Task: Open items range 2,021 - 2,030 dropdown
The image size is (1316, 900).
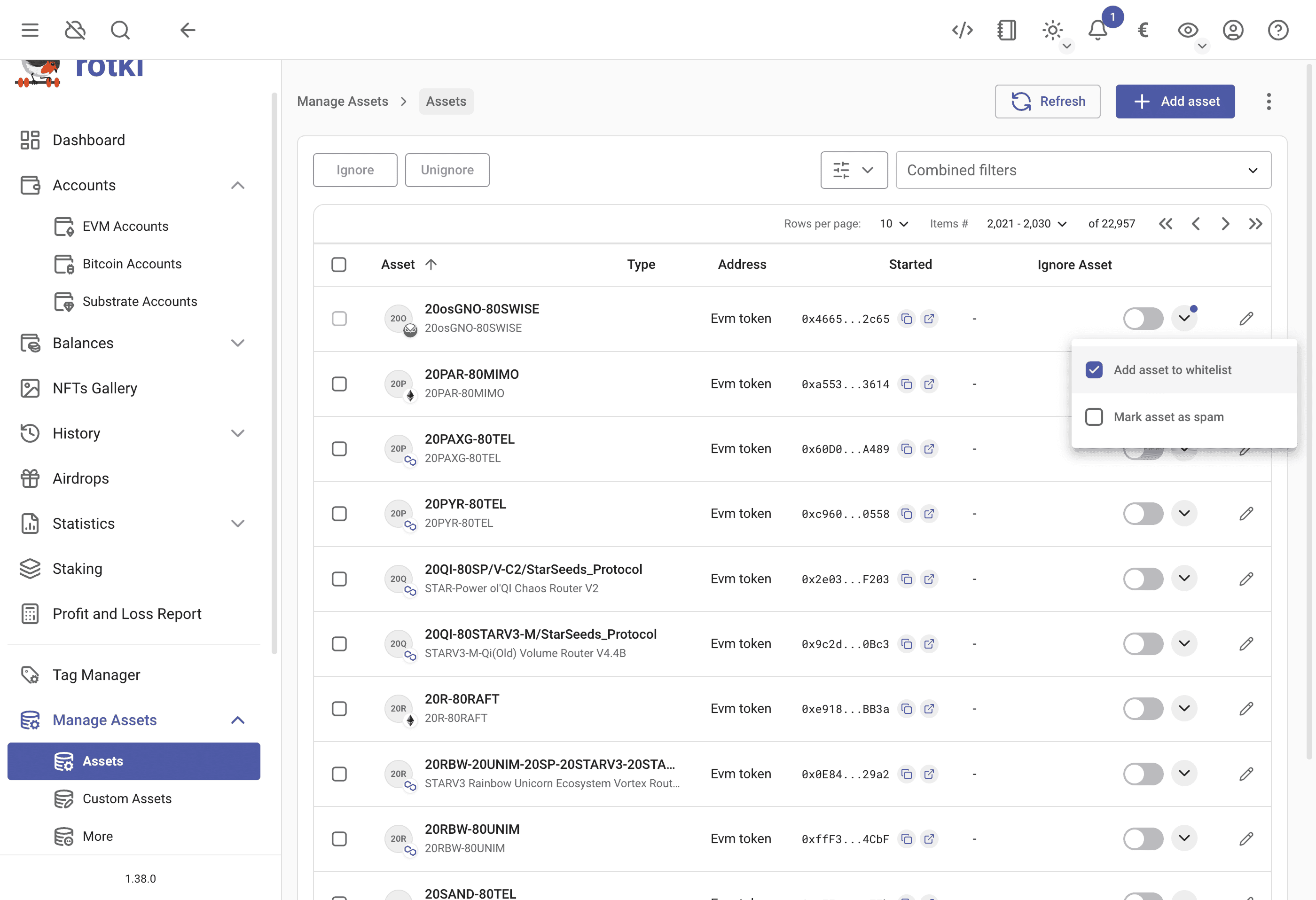Action: click(x=1026, y=224)
